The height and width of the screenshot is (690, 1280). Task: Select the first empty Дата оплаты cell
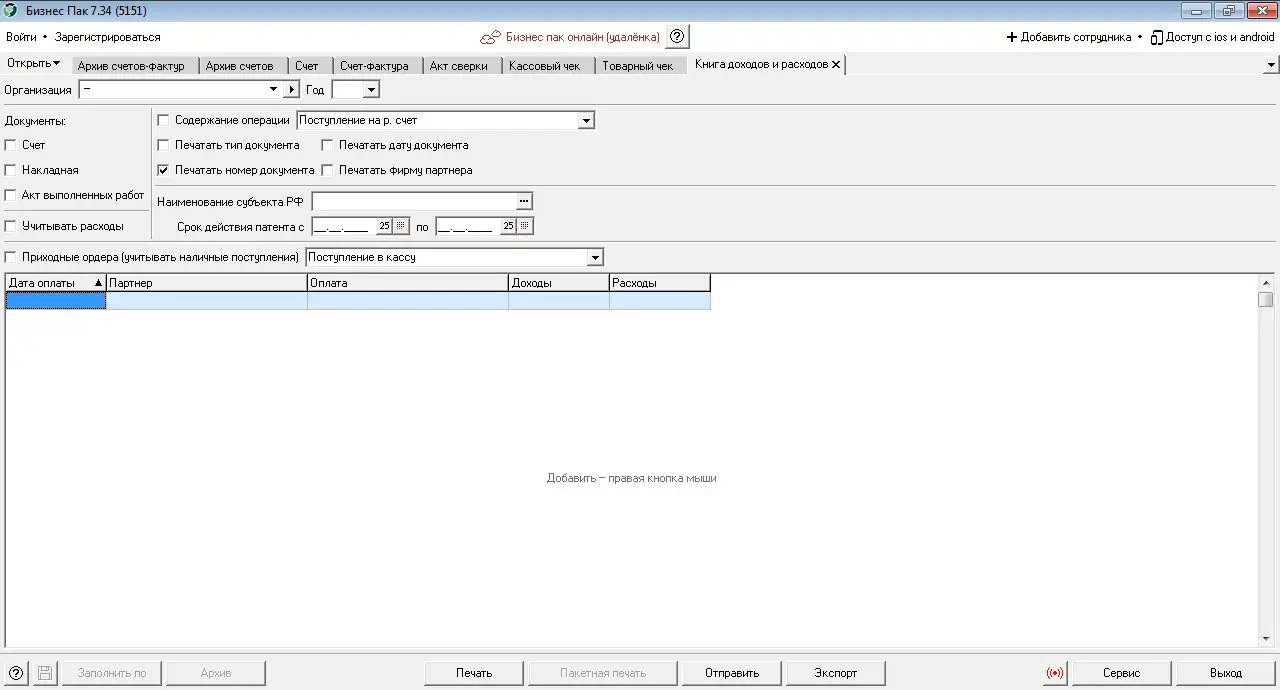[x=56, y=300]
